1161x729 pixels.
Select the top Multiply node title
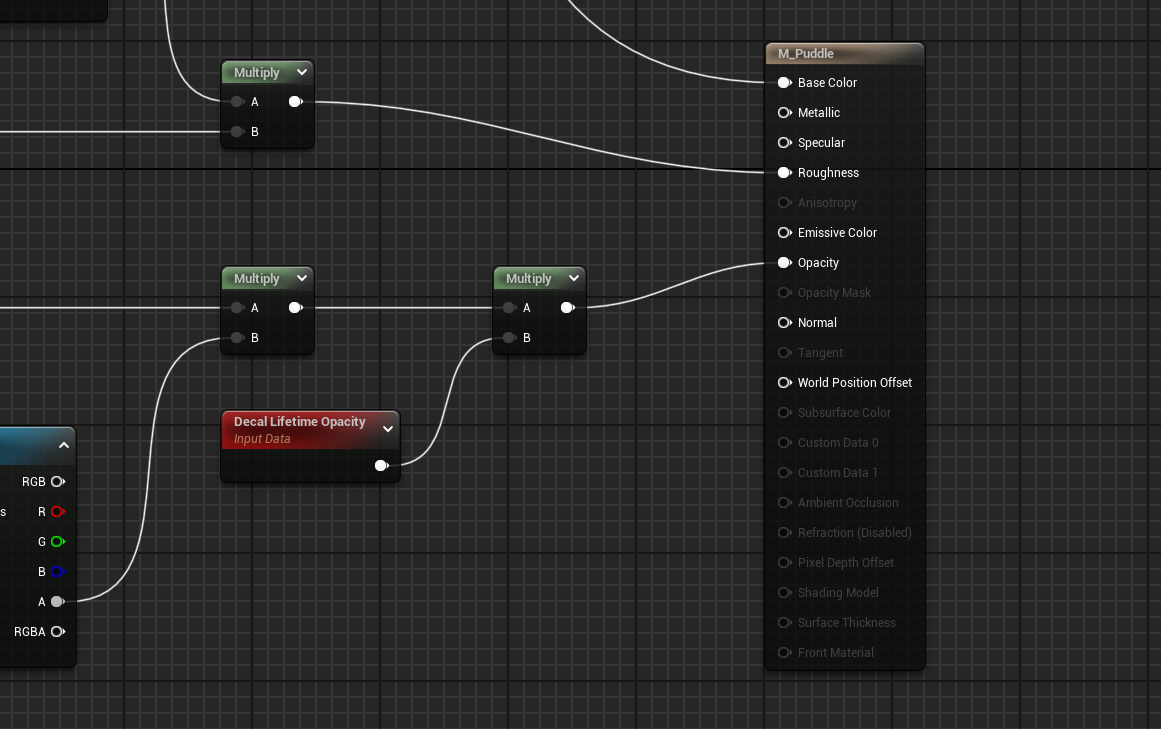(256, 73)
